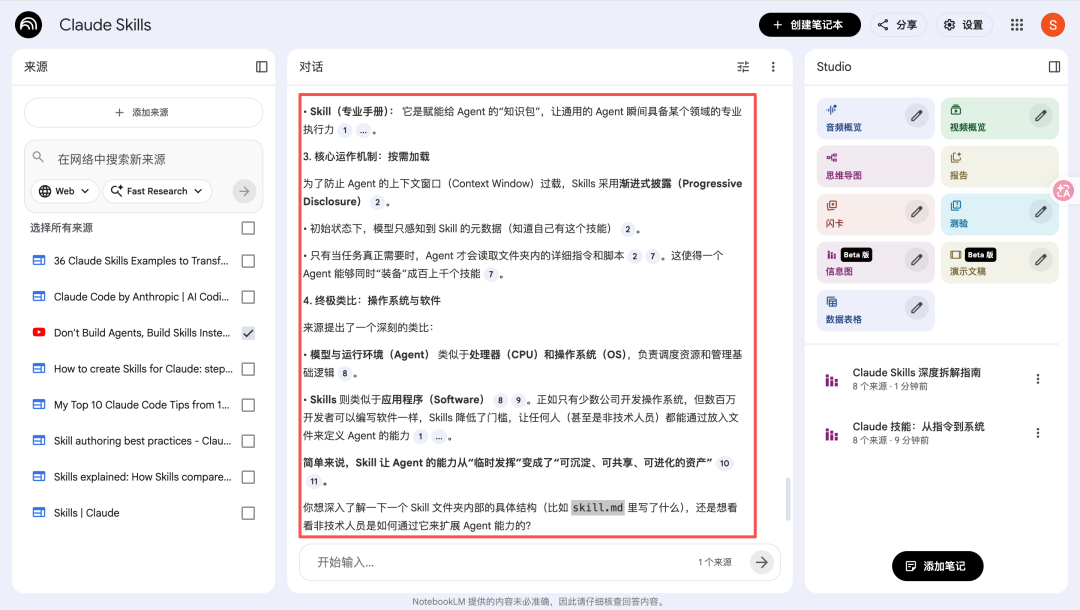Click the YouTube source icon
This screenshot has height=610, width=1080.
39,333
